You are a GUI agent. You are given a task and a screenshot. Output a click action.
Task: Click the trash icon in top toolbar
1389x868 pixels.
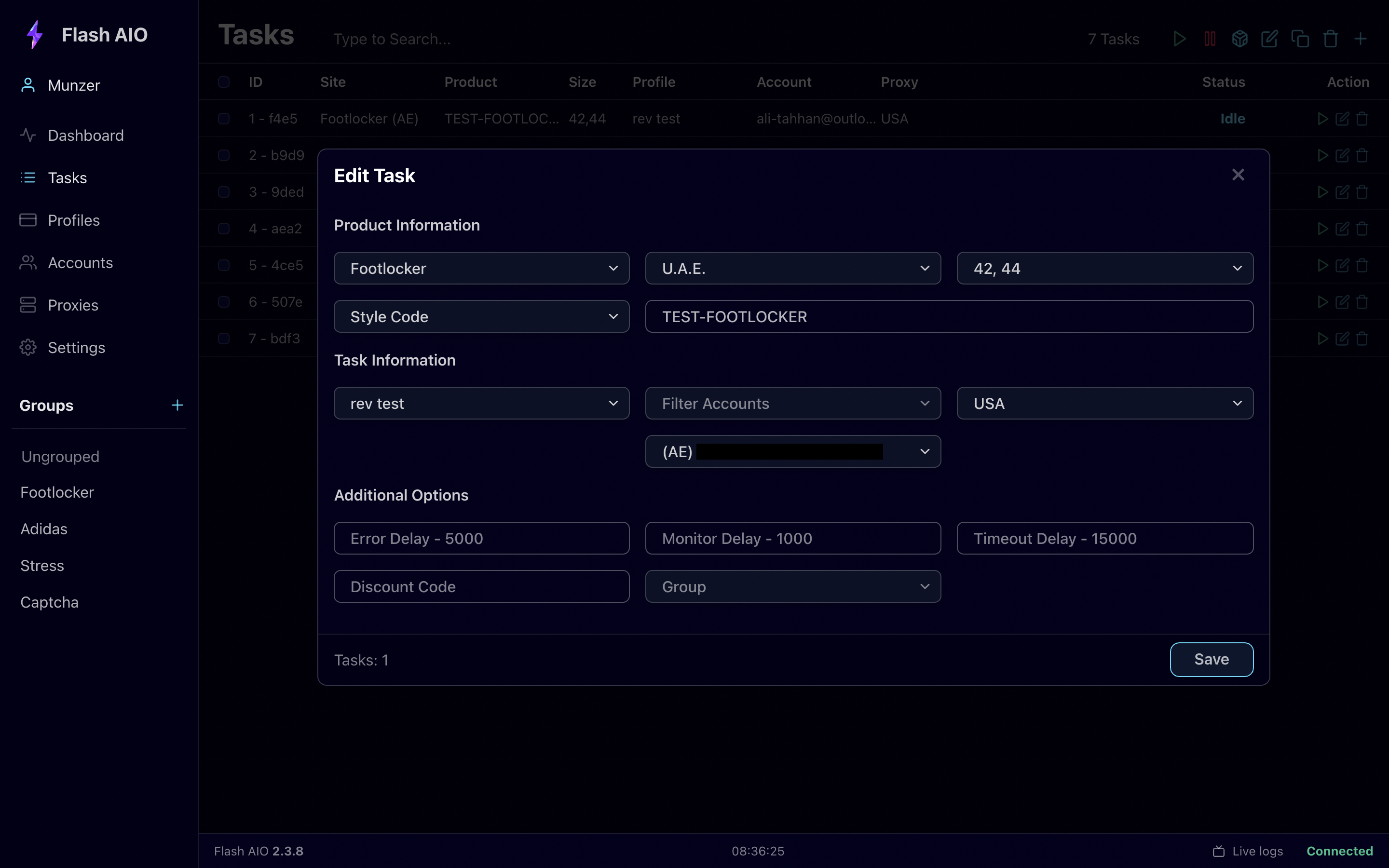click(x=1331, y=39)
